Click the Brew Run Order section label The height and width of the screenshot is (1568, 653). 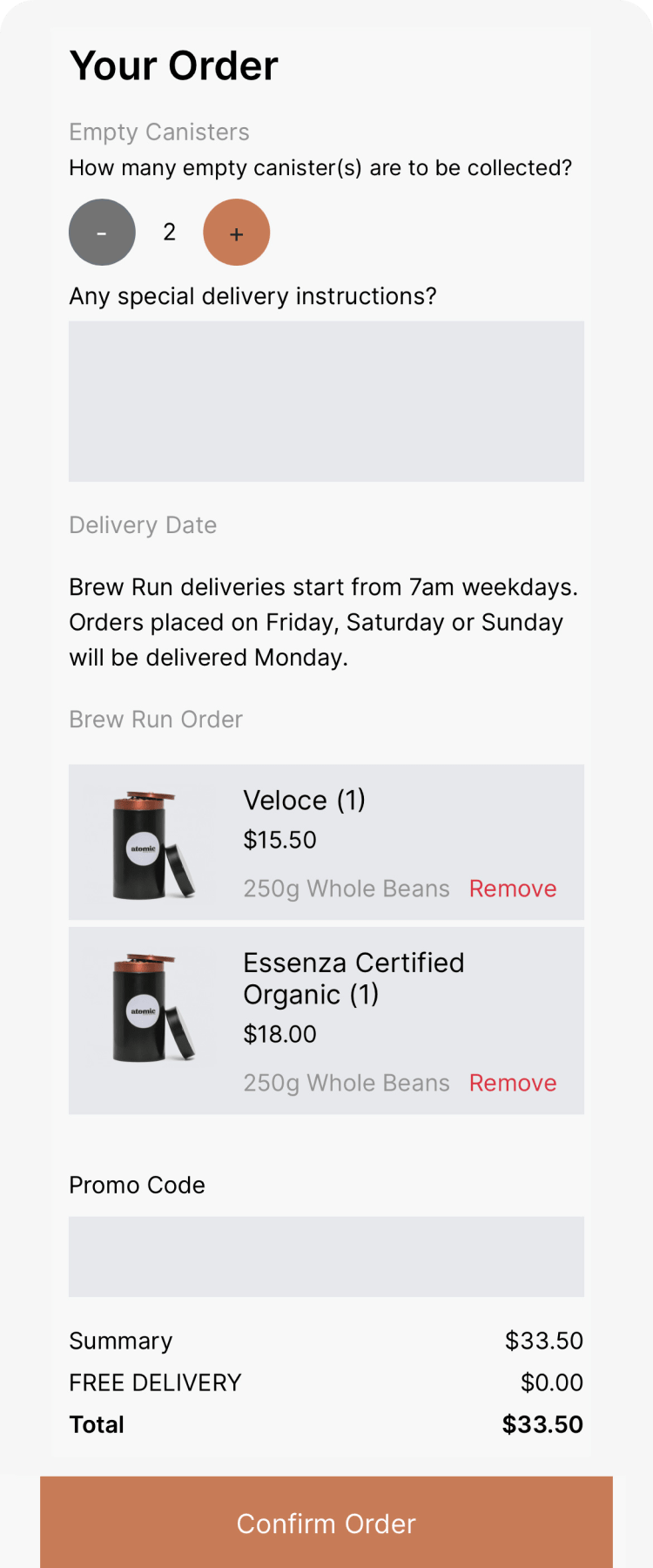[x=156, y=720]
